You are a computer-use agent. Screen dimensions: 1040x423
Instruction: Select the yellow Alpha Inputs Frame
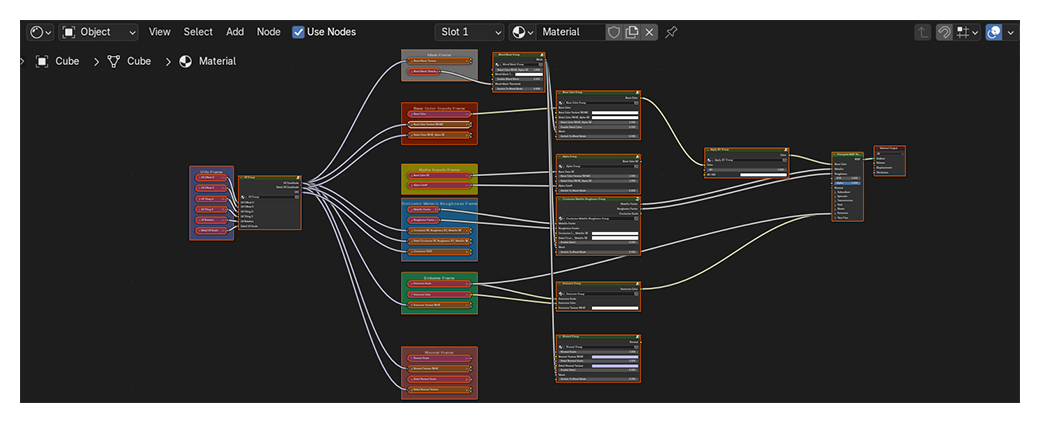click(x=439, y=169)
